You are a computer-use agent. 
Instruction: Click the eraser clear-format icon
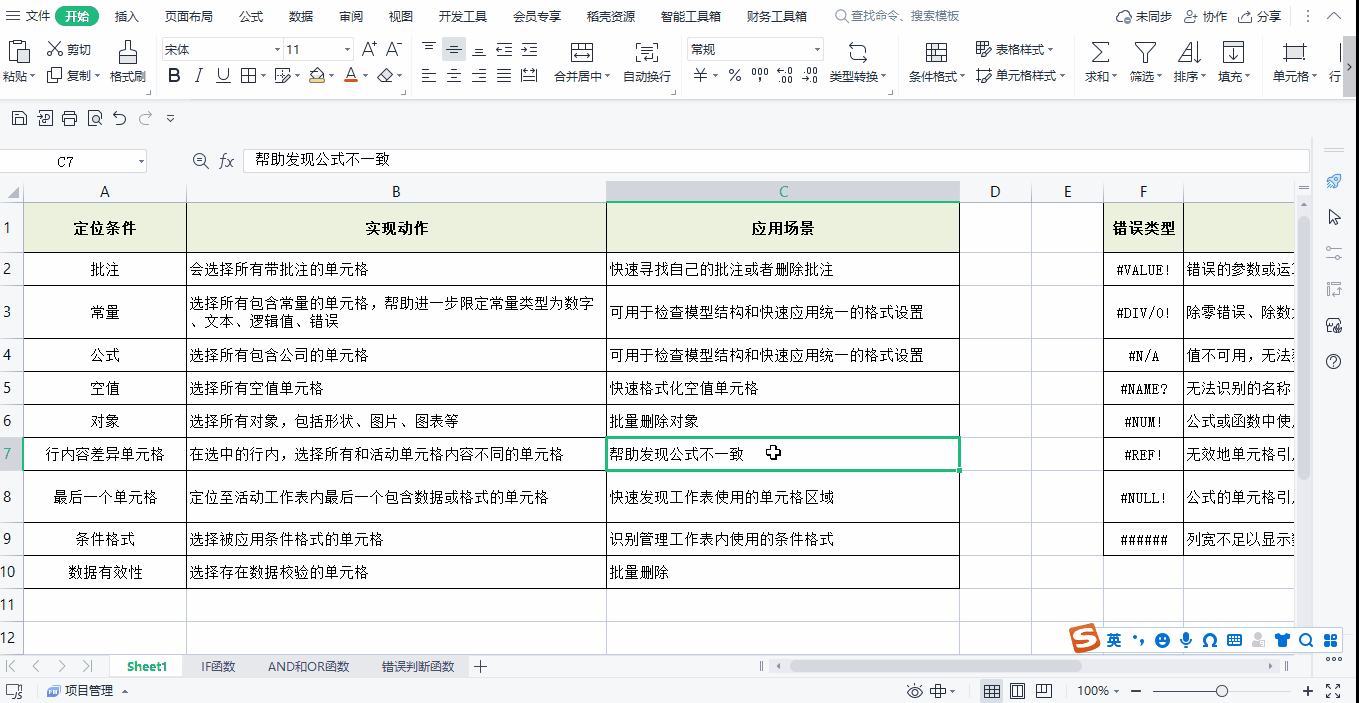tap(385, 76)
